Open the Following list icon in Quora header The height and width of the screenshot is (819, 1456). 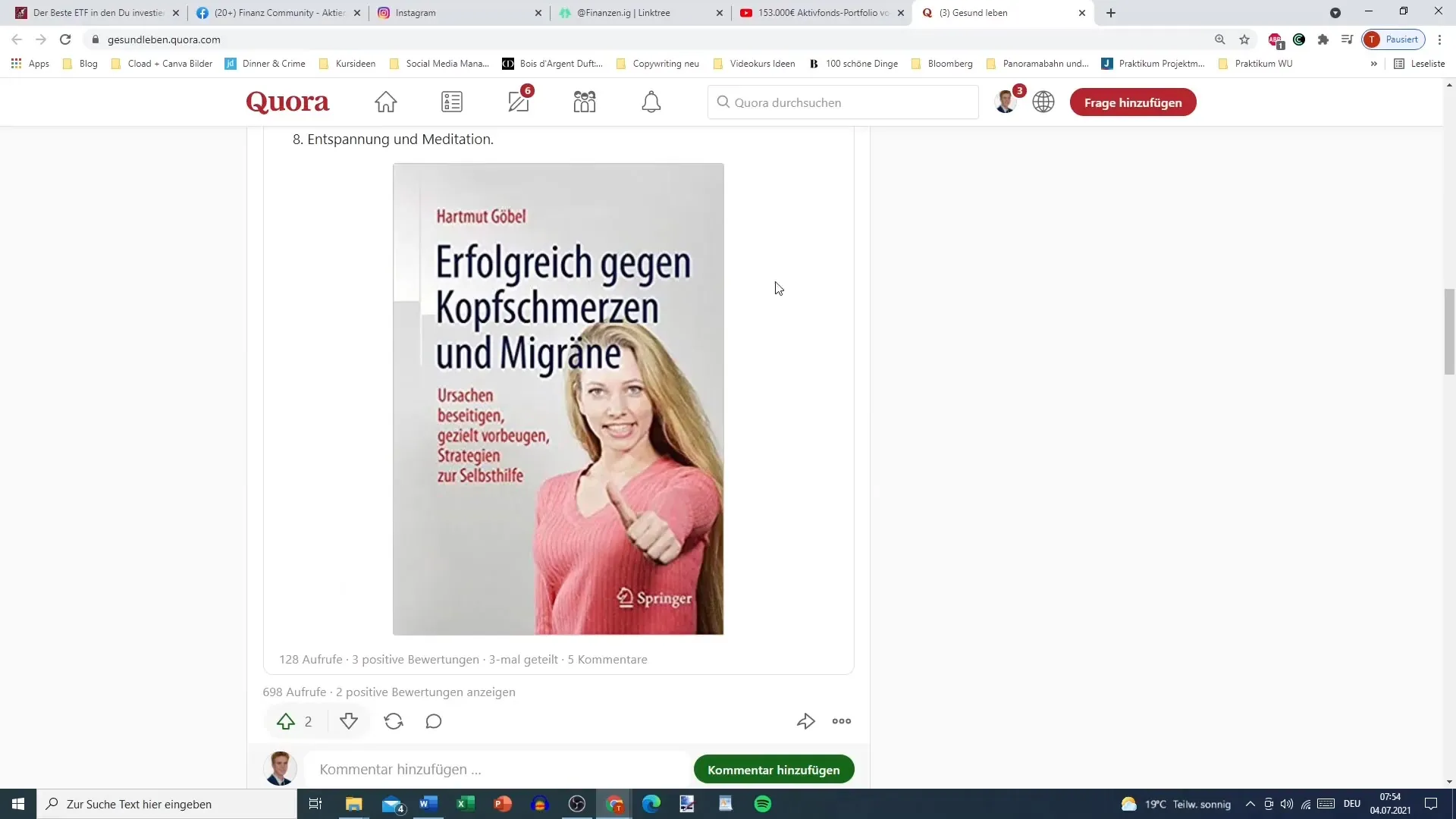[452, 102]
